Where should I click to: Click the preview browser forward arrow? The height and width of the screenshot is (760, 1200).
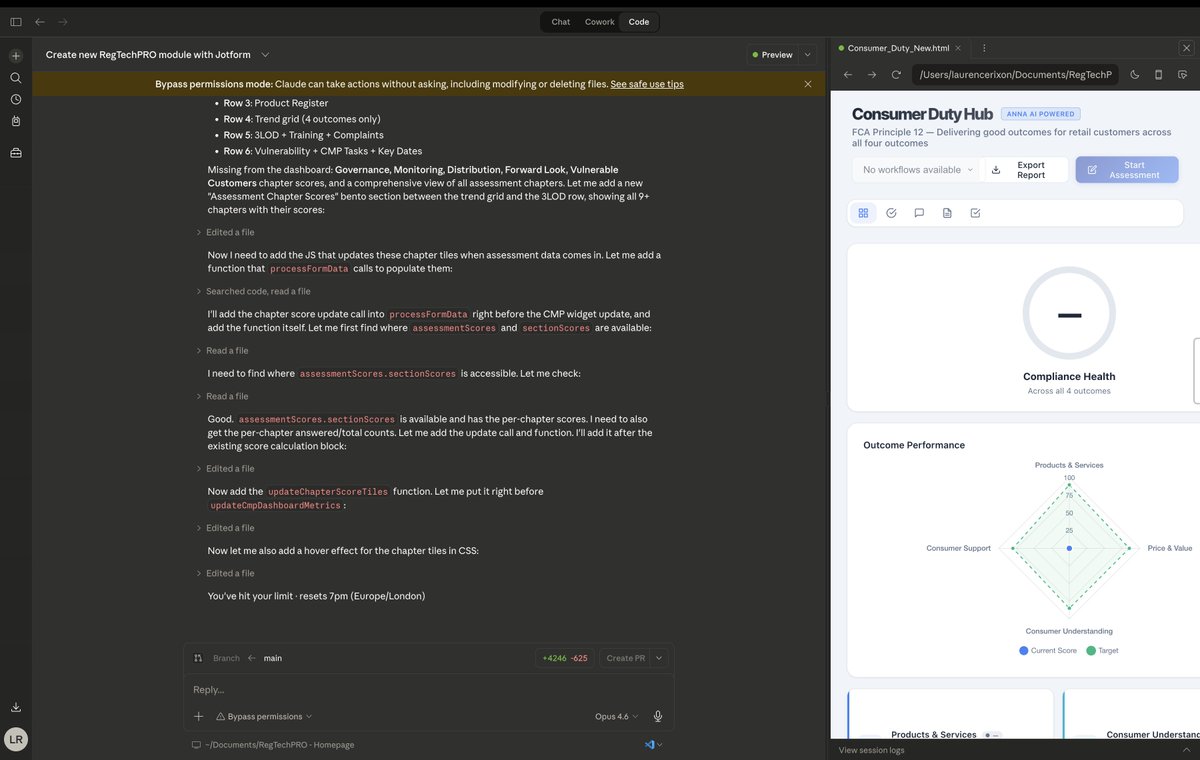[x=871, y=74]
